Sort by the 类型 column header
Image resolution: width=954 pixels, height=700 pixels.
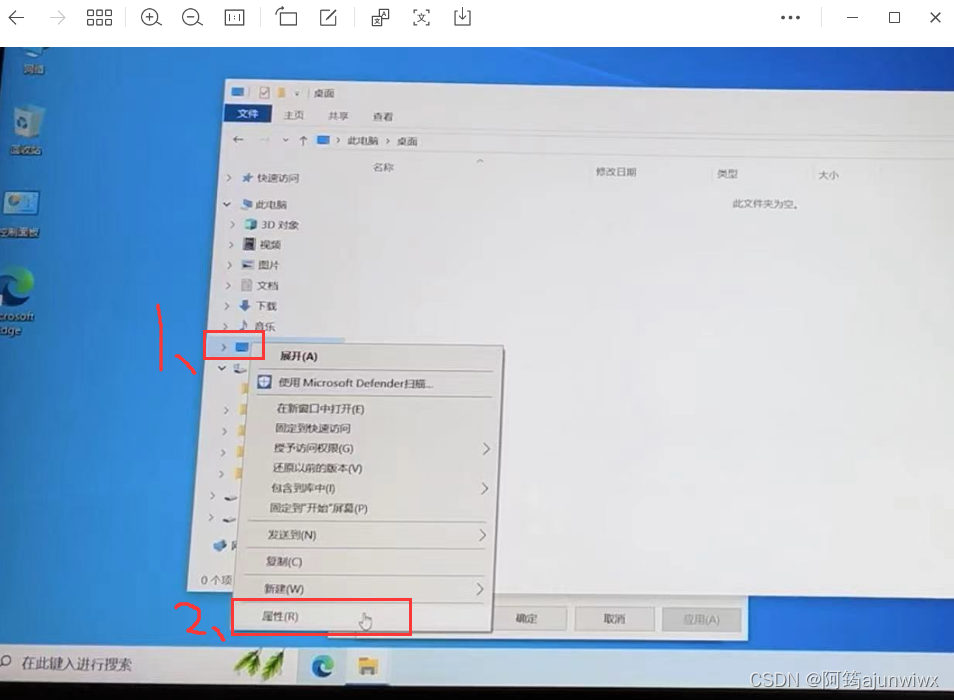pos(727,174)
